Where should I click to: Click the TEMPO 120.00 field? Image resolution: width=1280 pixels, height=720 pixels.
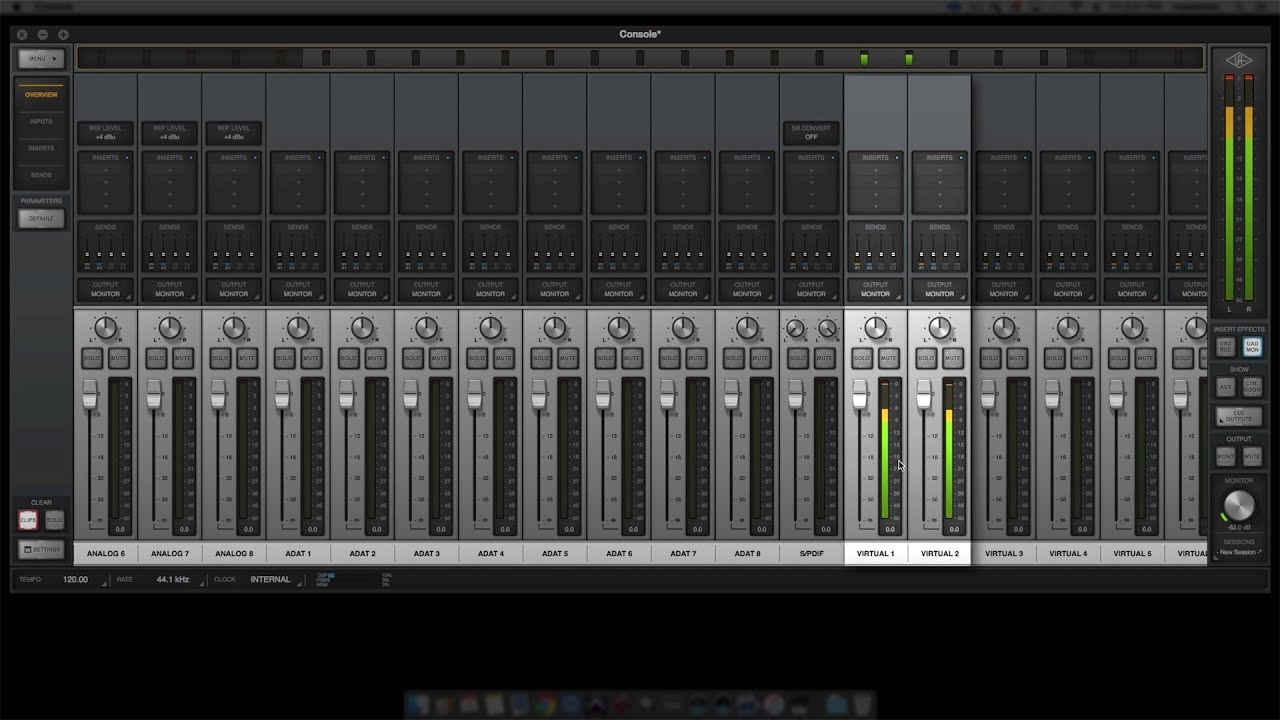point(75,579)
